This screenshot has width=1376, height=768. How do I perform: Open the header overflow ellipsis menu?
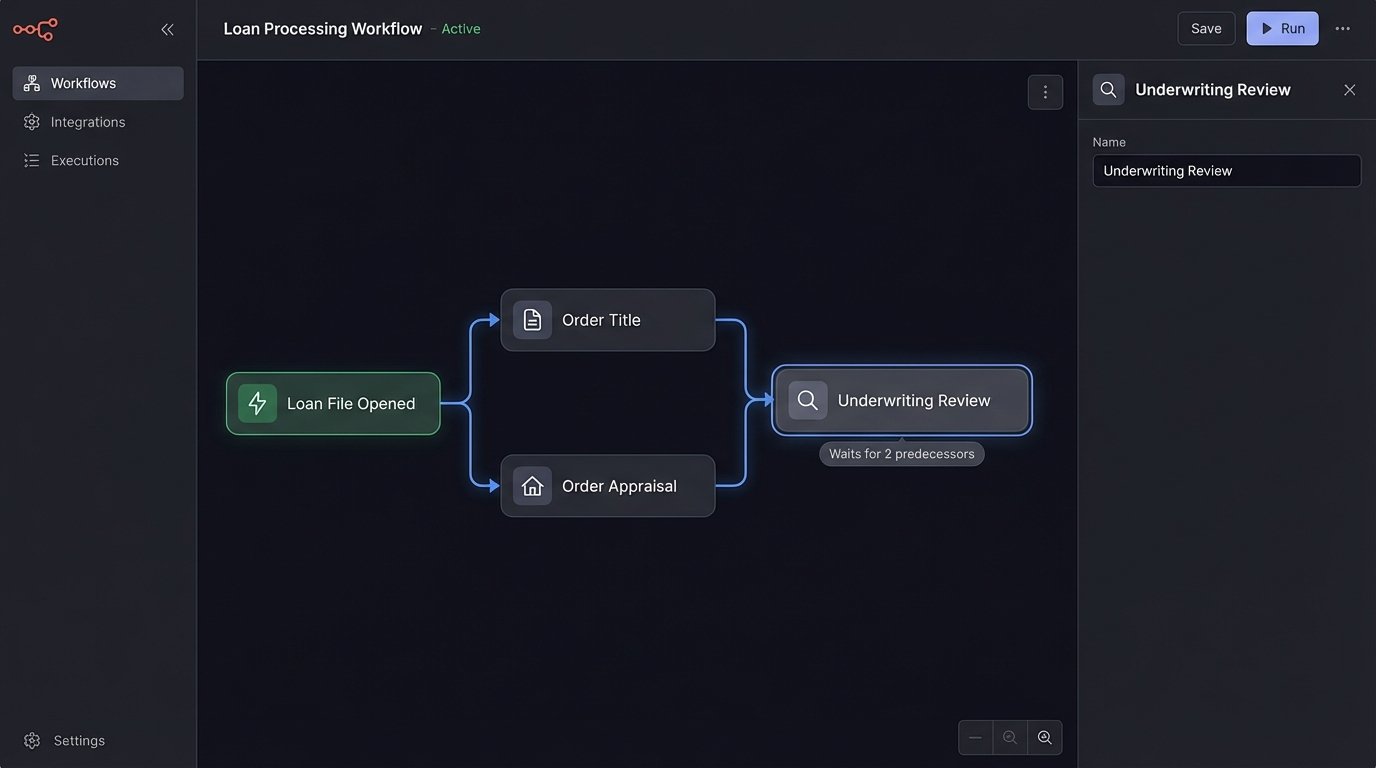[1343, 28]
